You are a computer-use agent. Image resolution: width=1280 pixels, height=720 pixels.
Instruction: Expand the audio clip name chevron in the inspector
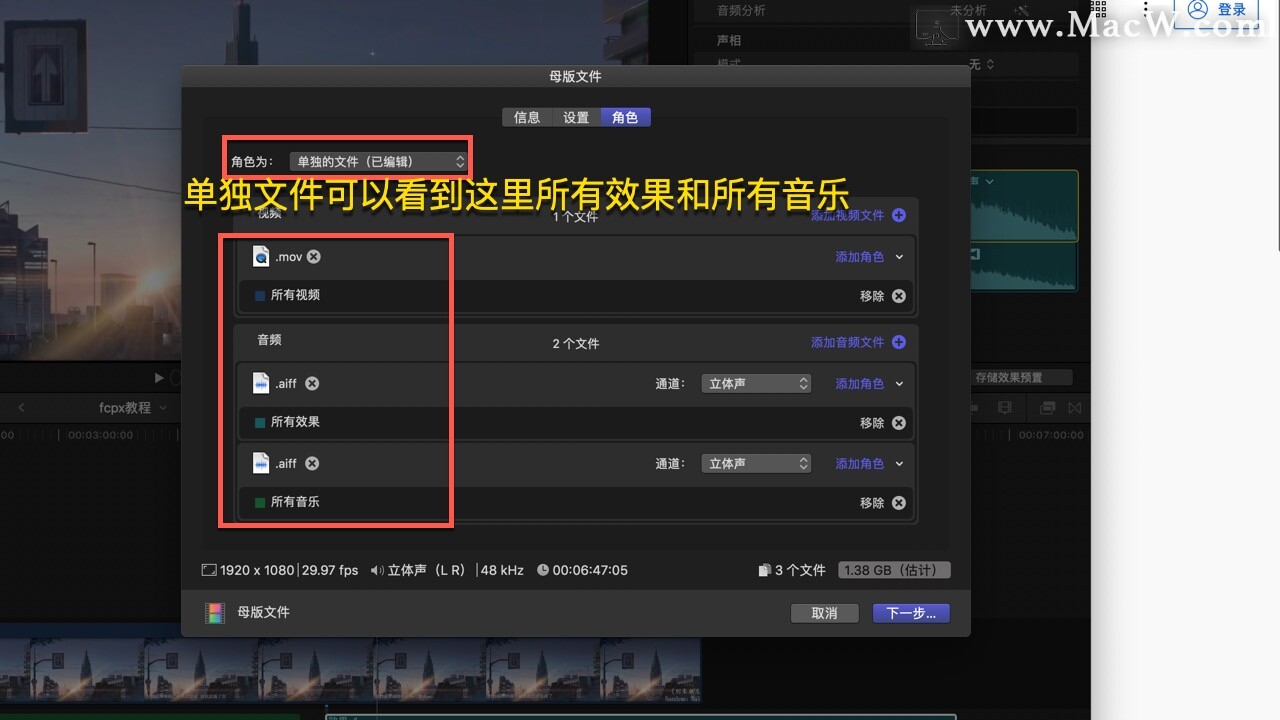tap(990, 181)
